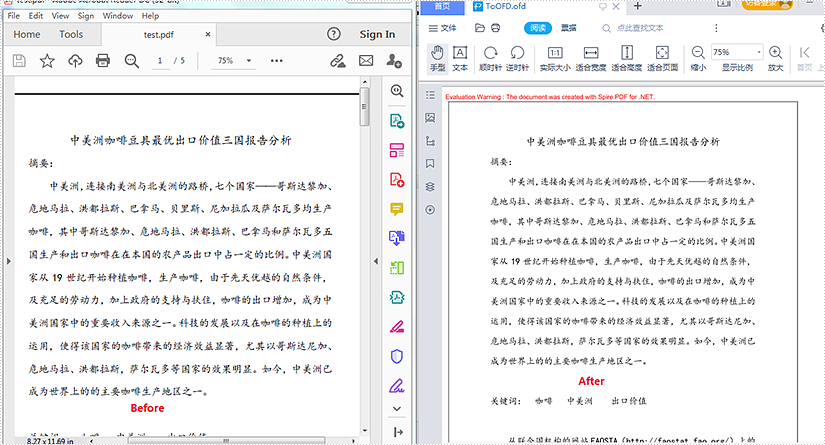
Task: Close the test.pdf tab
Action: (208, 34)
